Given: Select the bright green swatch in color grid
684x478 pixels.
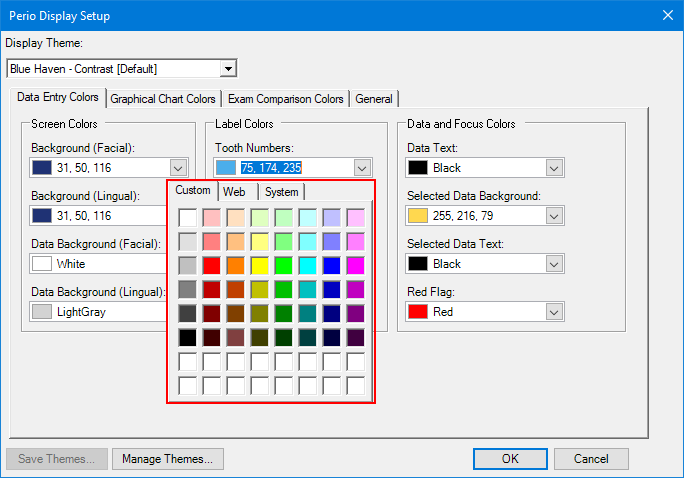Looking at the screenshot, I should (x=283, y=265).
